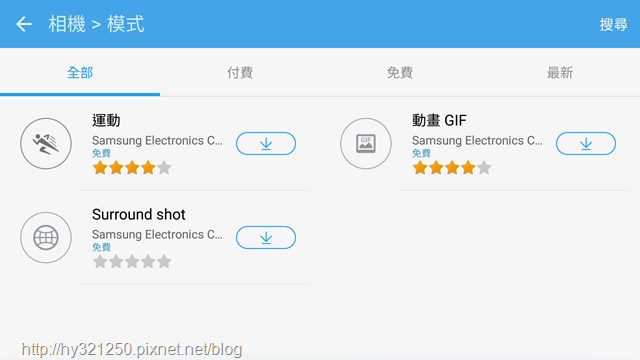Tap the 相機 > 模式 header title
640x360 pixels.
coord(96,24)
